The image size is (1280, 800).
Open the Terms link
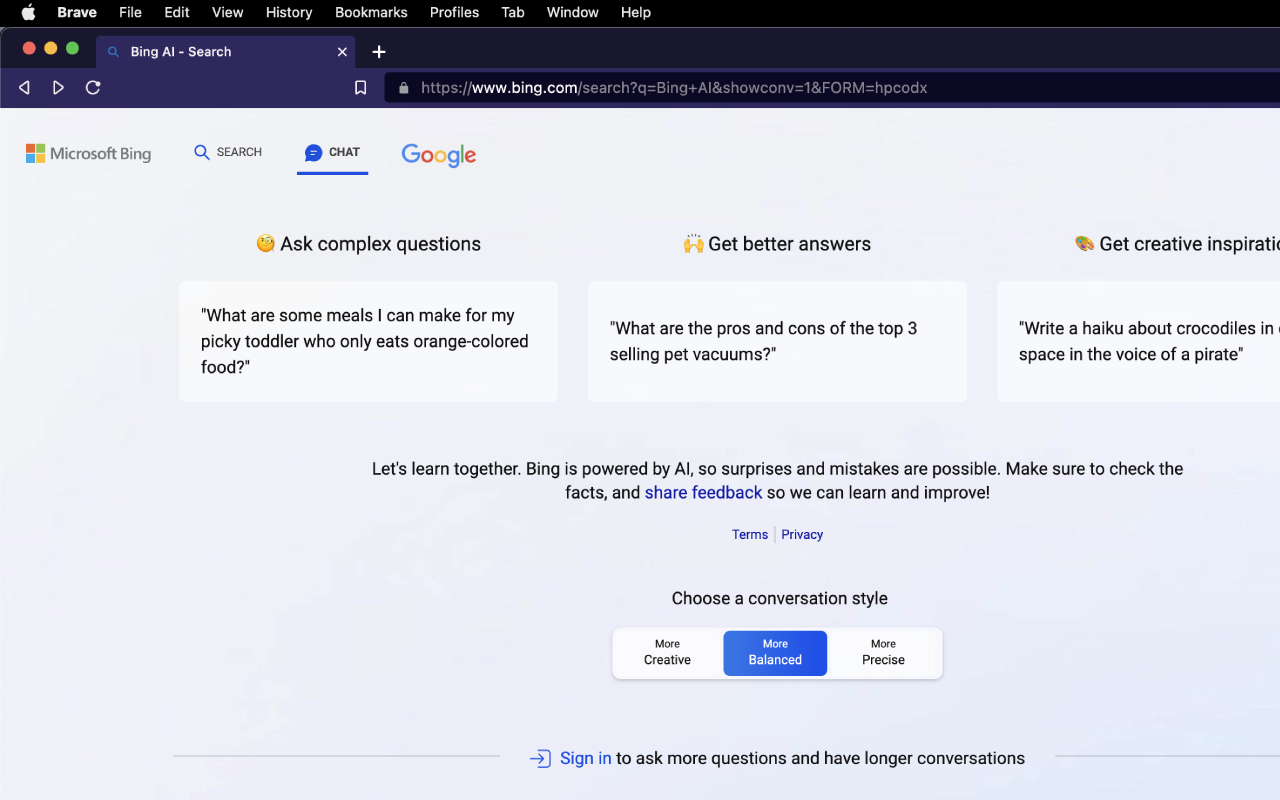750,534
